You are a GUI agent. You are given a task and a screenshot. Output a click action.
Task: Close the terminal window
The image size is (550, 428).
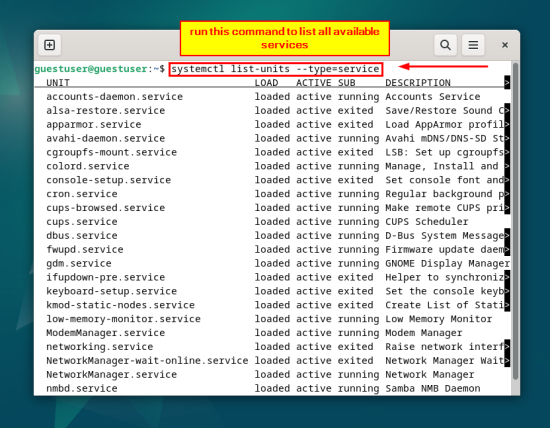pos(505,45)
